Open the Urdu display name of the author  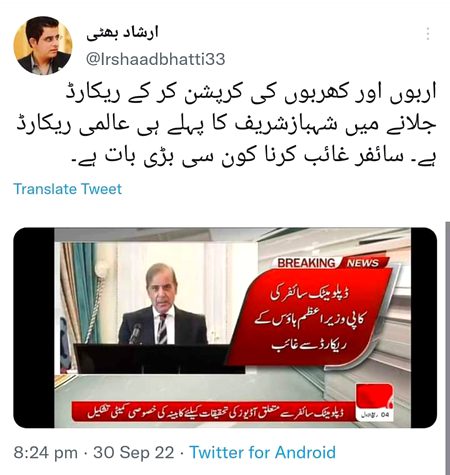pyautogui.click(x=122, y=33)
